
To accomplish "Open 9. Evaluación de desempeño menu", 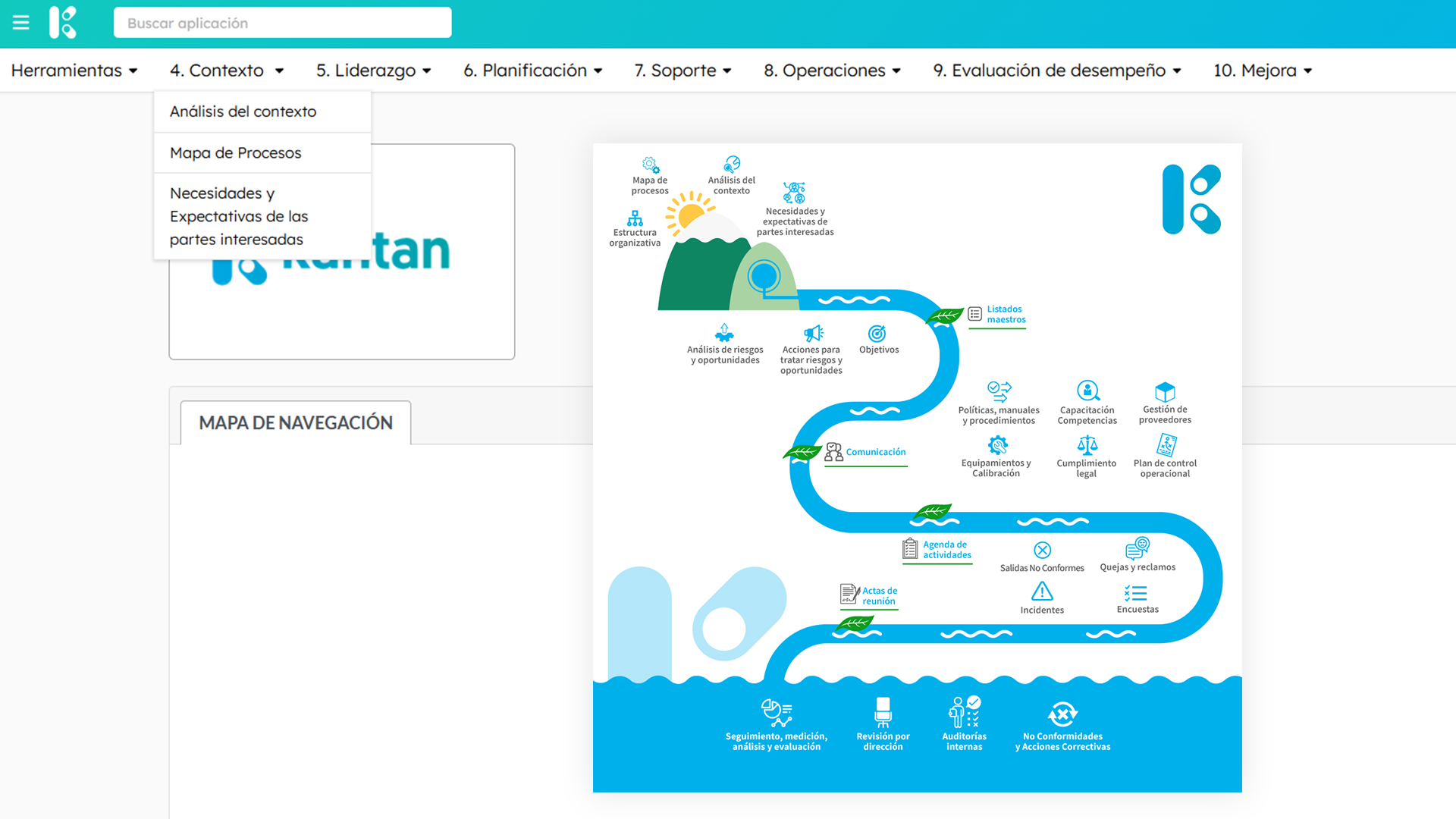I will tap(1057, 71).
